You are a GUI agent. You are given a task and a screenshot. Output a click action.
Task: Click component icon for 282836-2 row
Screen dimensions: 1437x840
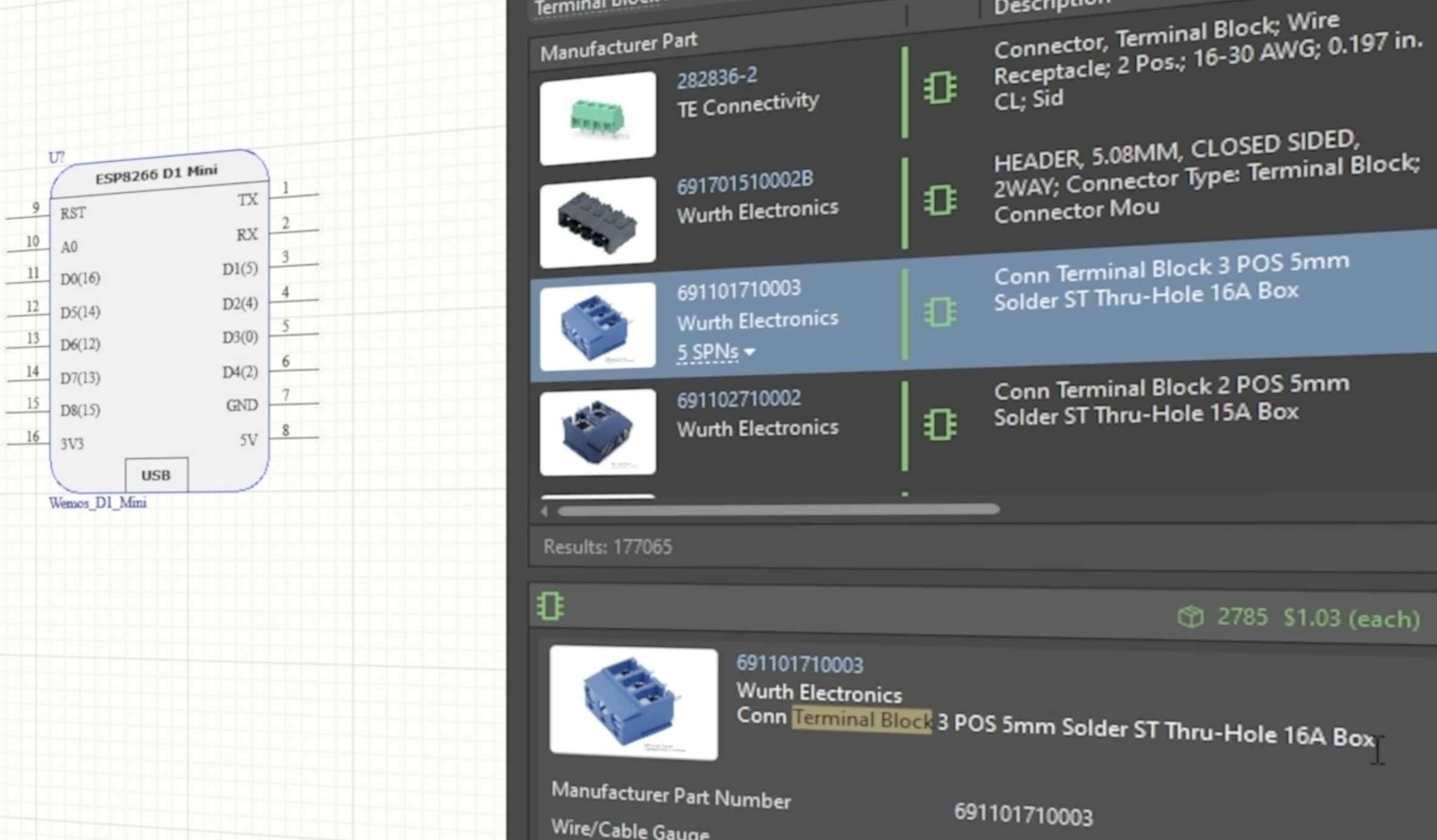940,88
